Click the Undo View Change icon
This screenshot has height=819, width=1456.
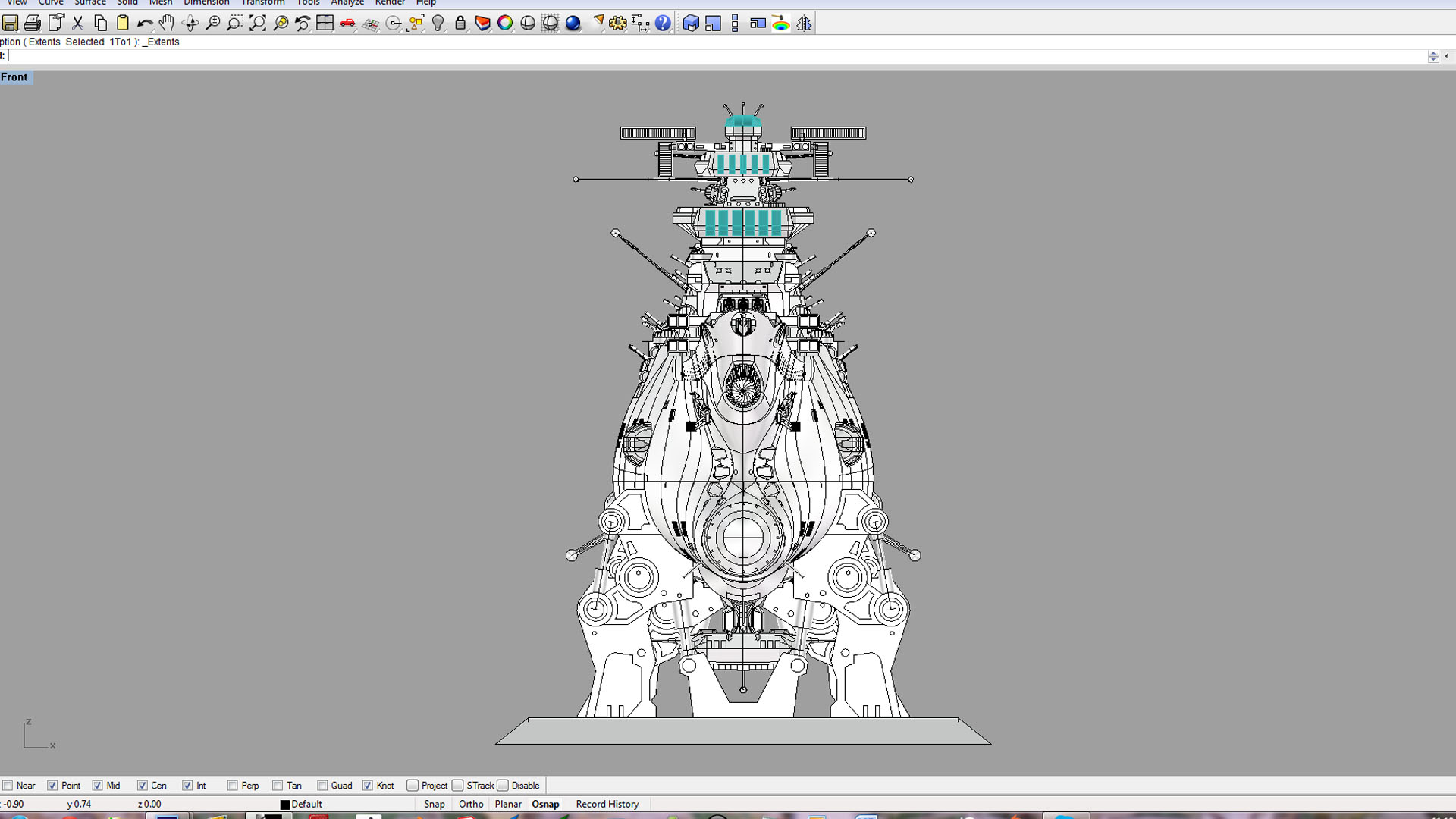(303, 24)
